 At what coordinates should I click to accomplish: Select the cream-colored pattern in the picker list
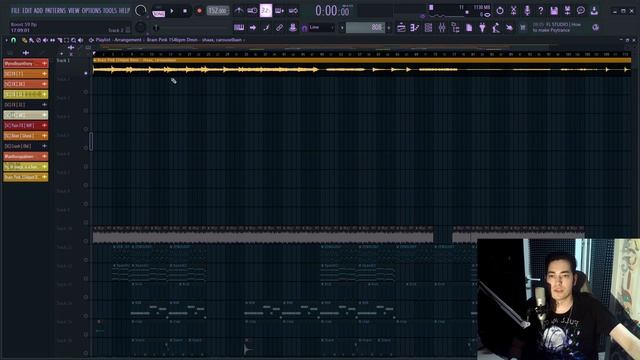click(25, 115)
